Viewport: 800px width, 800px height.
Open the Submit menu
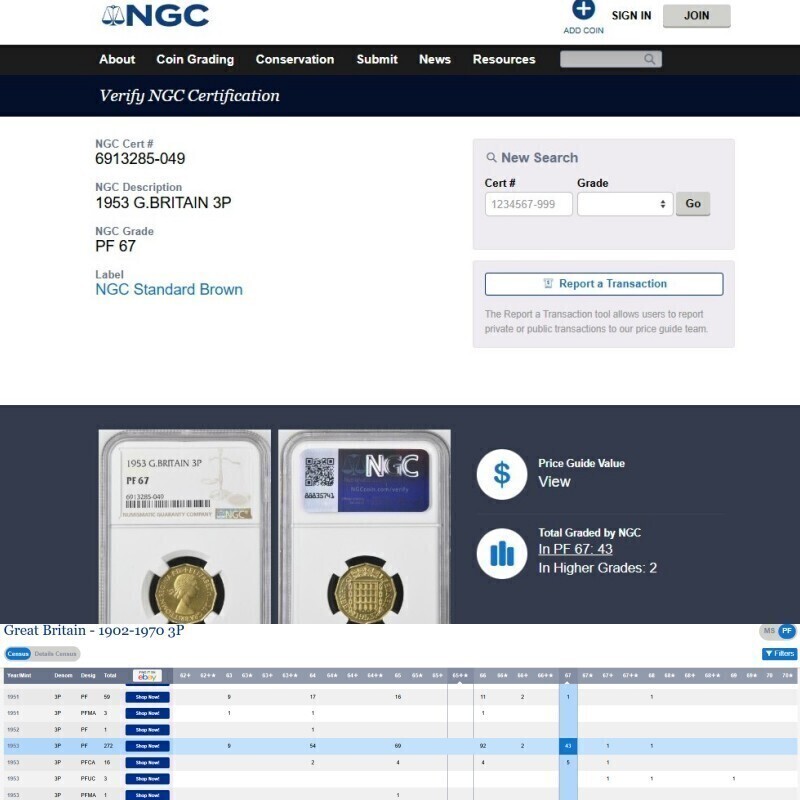coord(377,59)
